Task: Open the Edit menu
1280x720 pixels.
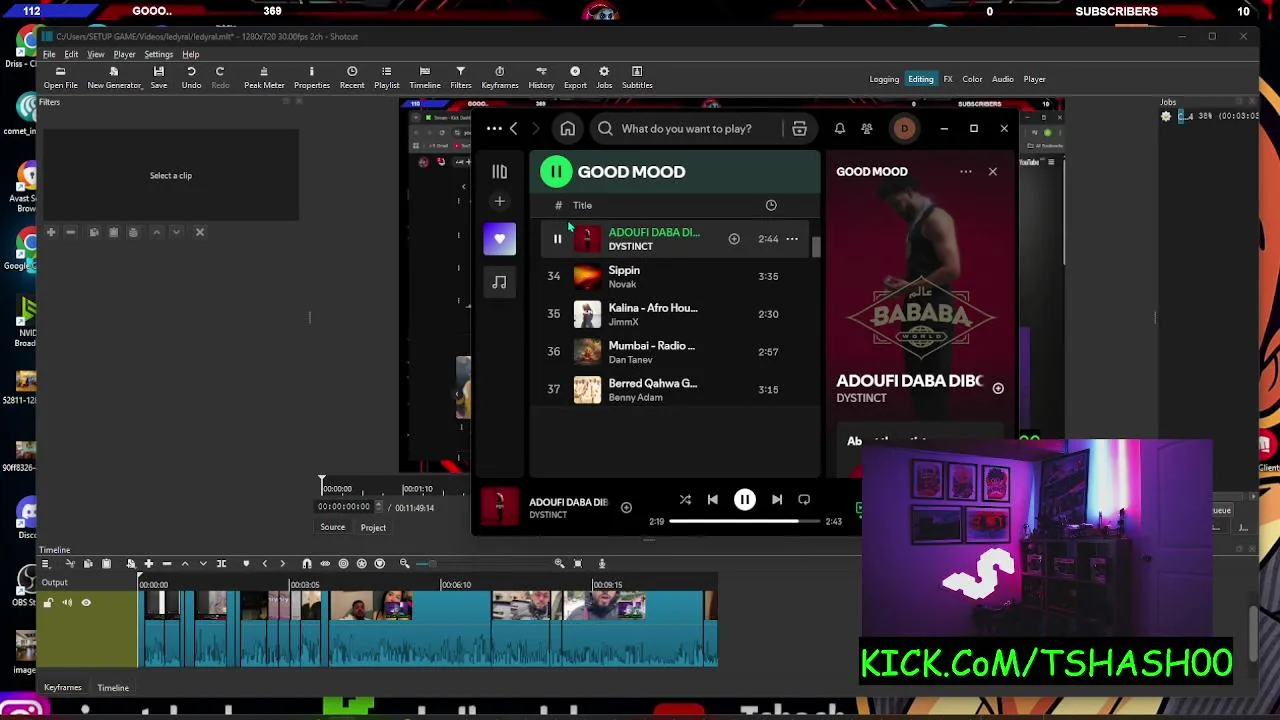Action: click(x=71, y=54)
